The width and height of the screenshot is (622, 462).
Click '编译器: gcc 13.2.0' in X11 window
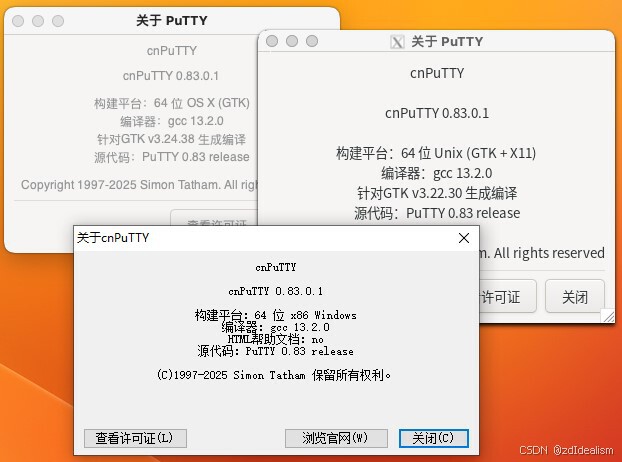pos(437,173)
